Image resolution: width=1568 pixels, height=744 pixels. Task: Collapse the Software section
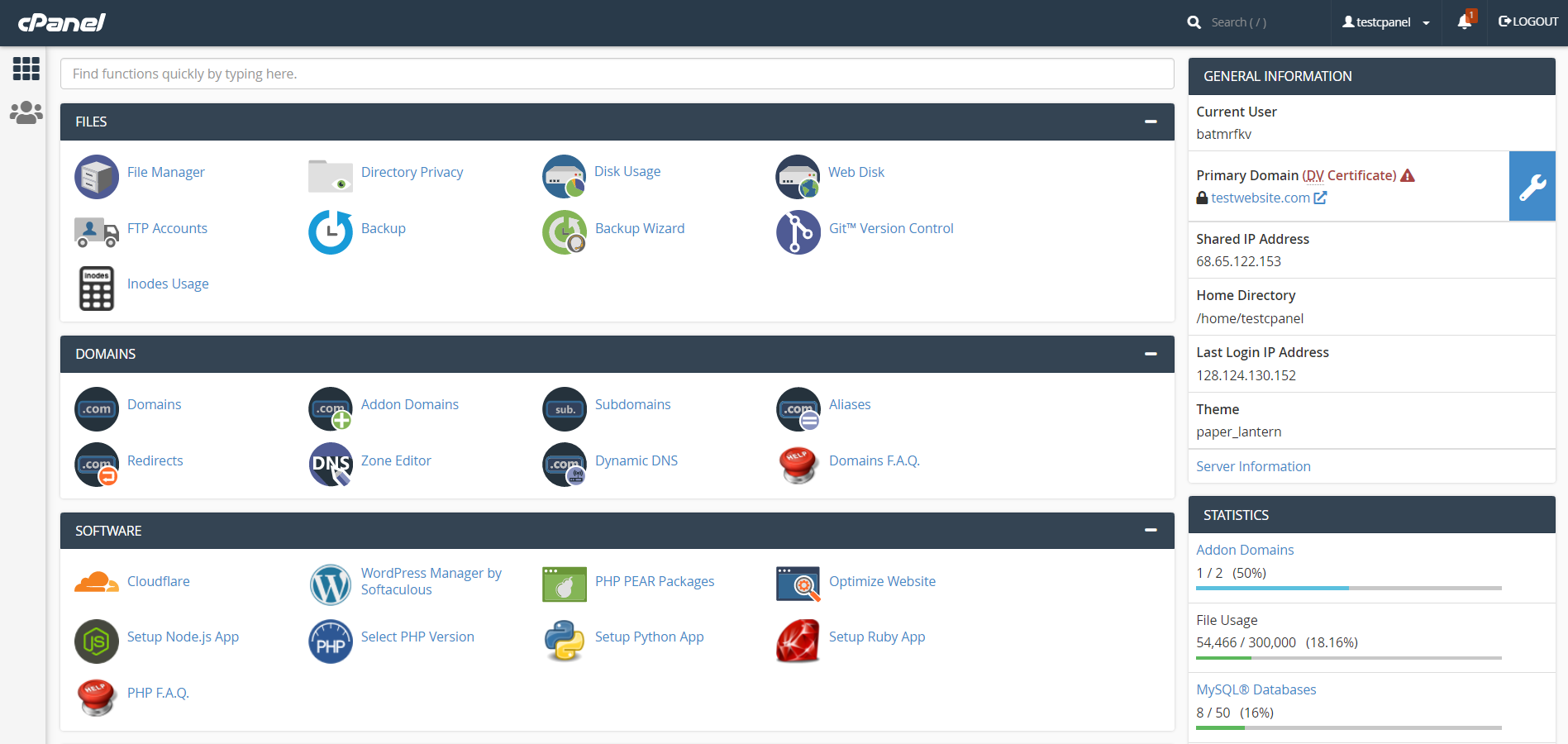1150,530
